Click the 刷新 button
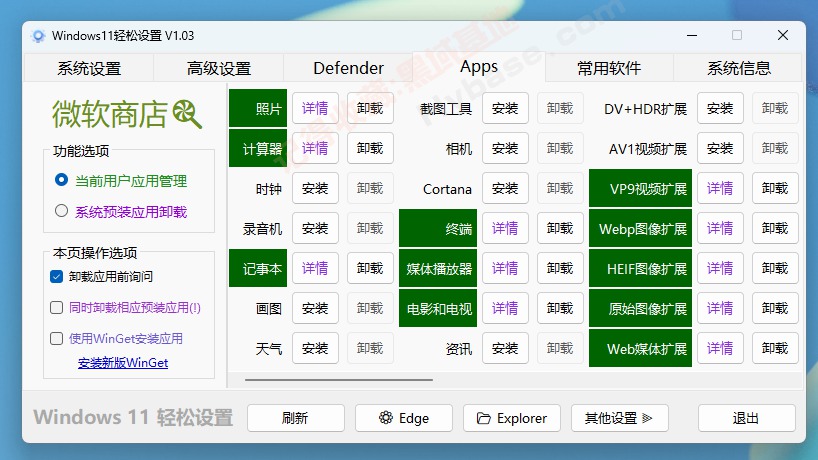This screenshot has height=460, width=818. tap(296, 418)
